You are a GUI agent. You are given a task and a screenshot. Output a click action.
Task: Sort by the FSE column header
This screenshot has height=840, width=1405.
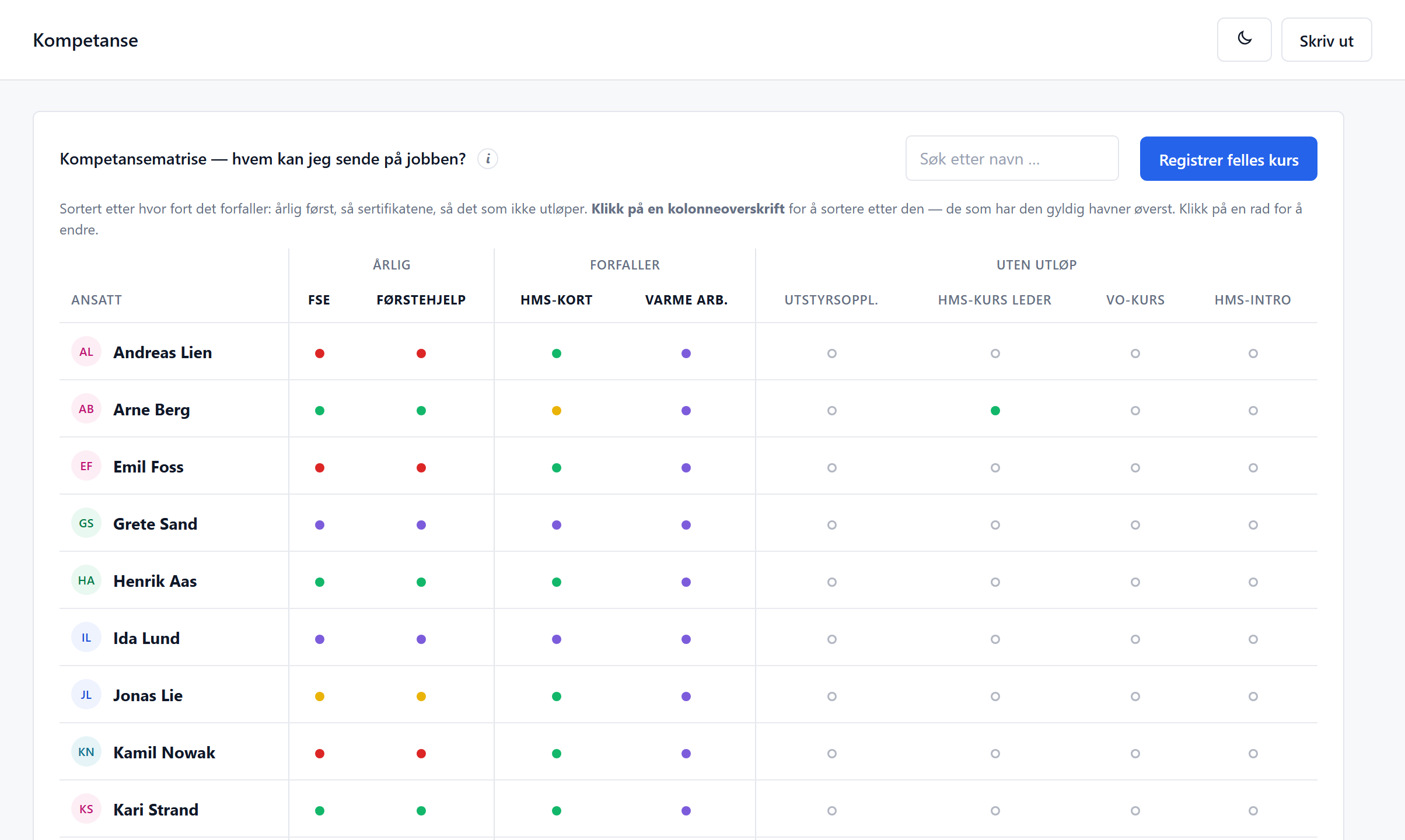(x=319, y=300)
